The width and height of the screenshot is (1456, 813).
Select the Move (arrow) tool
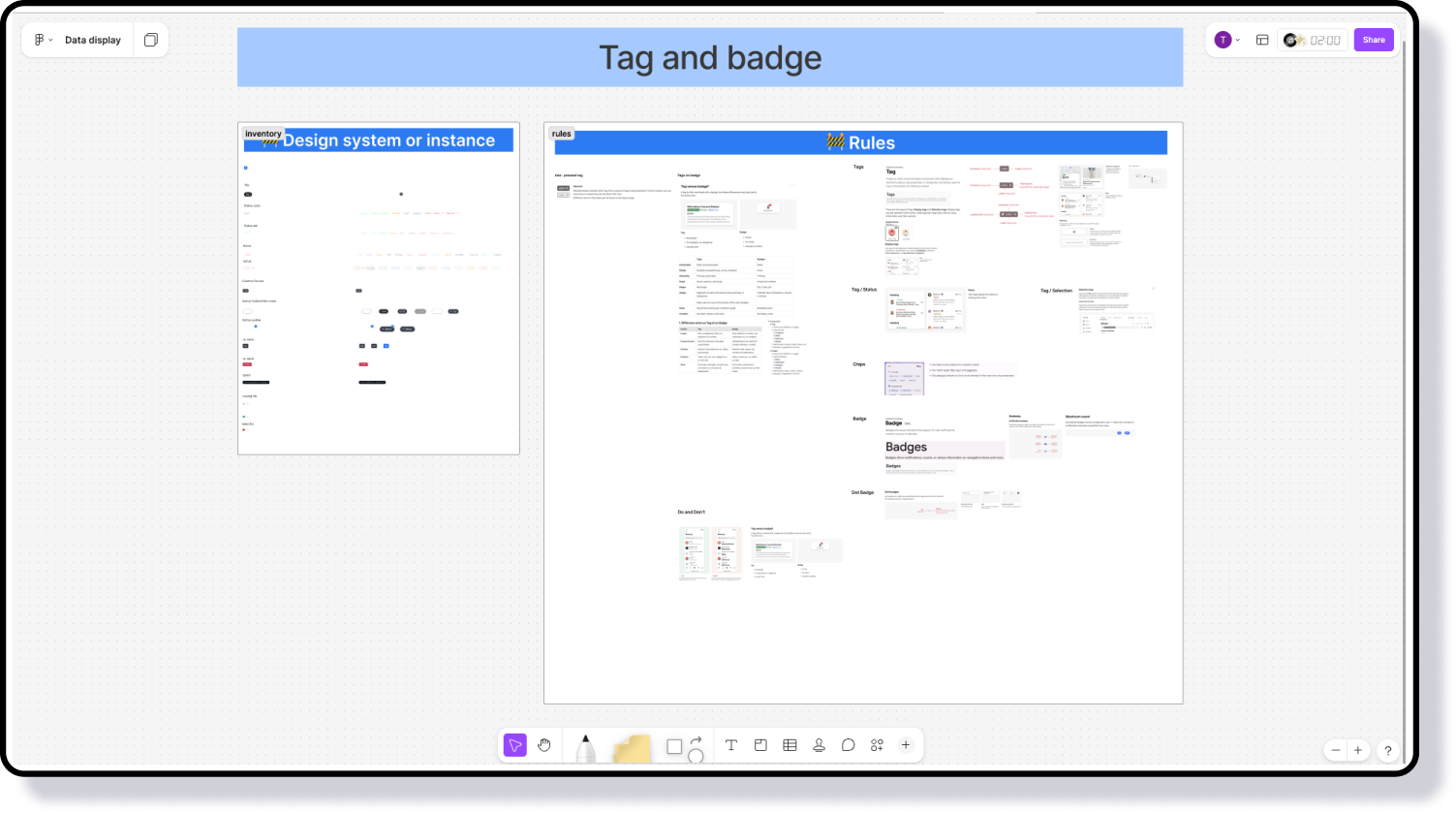515,745
